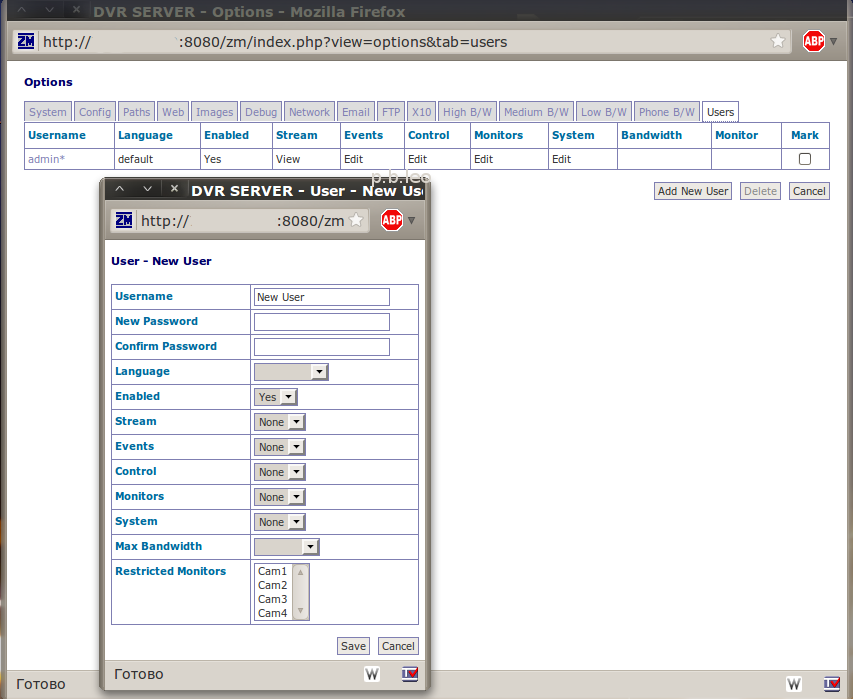853x699 pixels.
Task: Switch to the Debug options tab
Action: pos(261,112)
